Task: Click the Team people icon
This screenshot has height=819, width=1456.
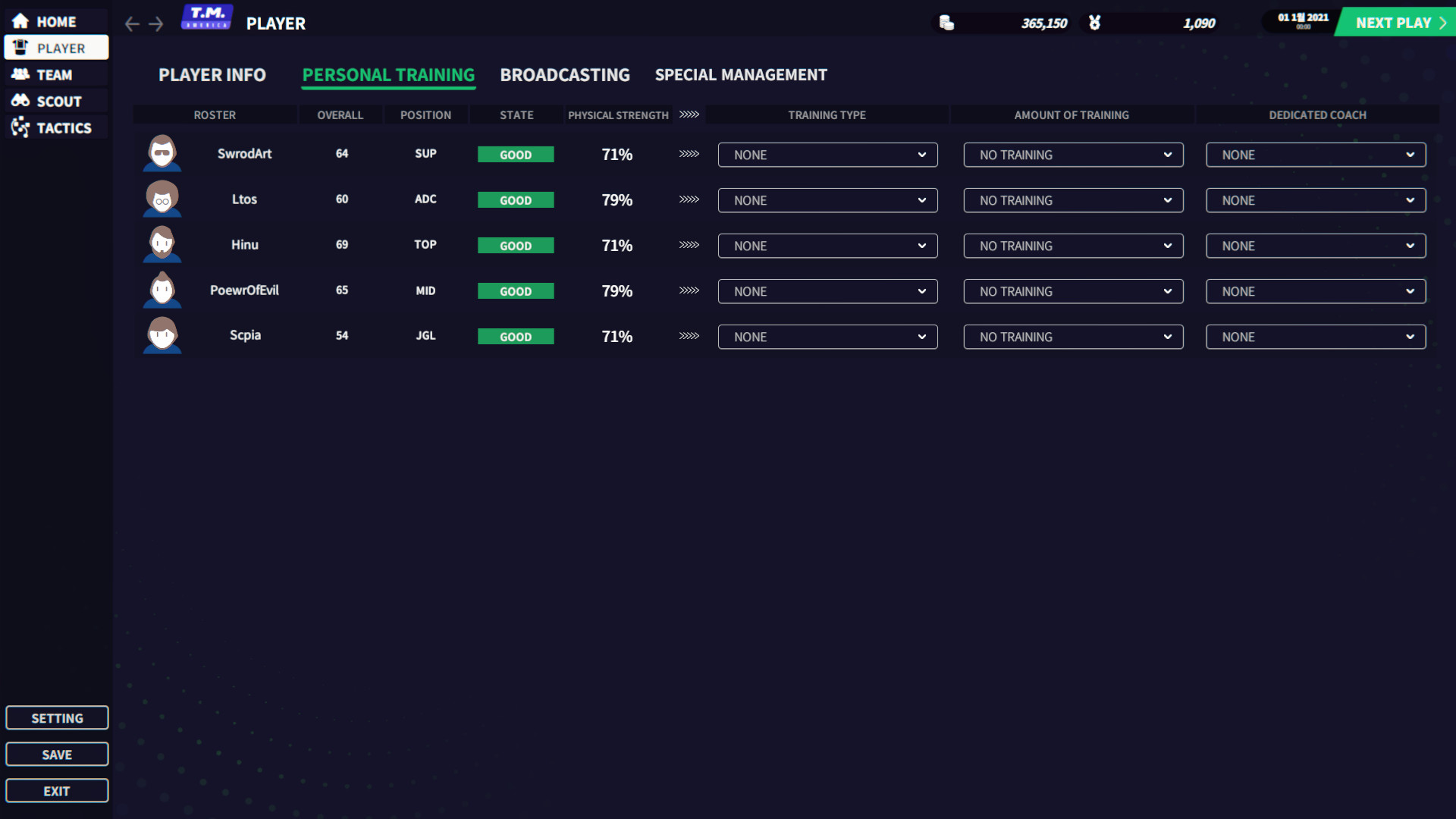Action: pos(20,74)
